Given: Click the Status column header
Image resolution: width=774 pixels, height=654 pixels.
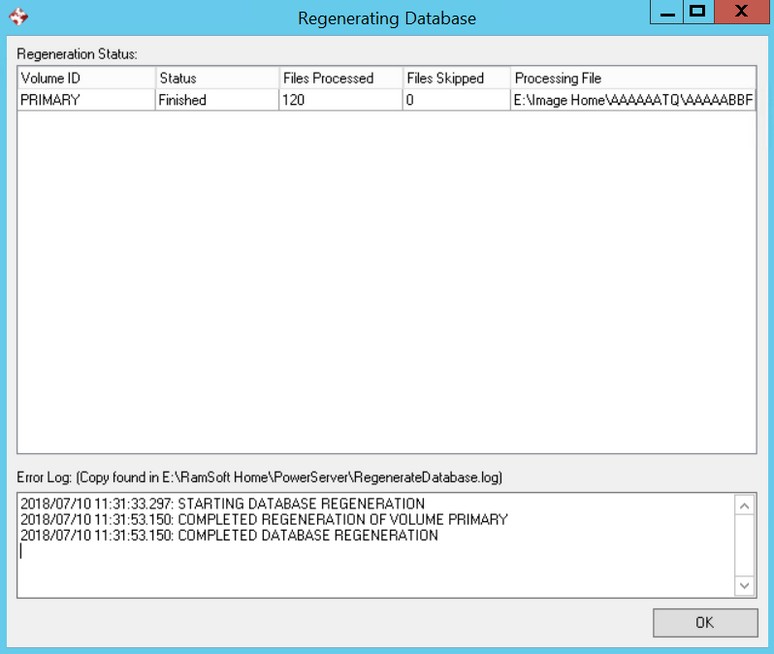Looking at the screenshot, I should tap(216, 78).
